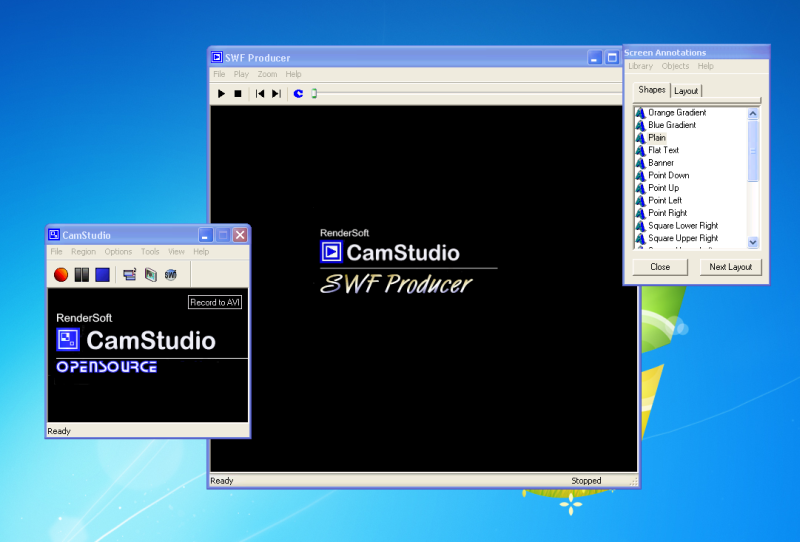Screen dimensions: 800x542
Task: Select Point Down shape
Action: click(668, 175)
